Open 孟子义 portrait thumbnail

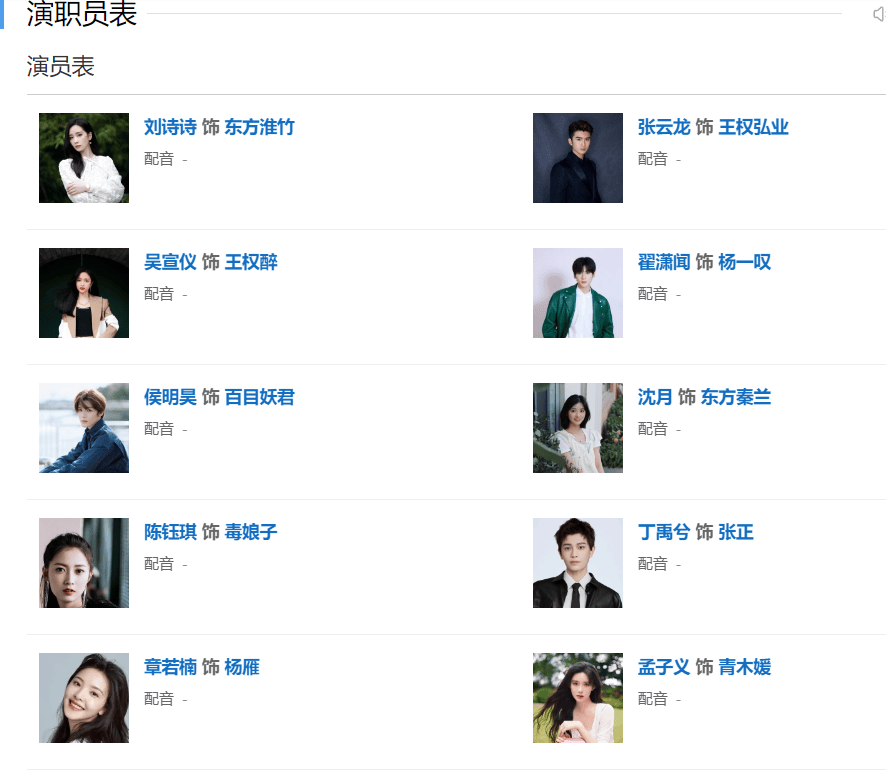[x=577, y=698]
